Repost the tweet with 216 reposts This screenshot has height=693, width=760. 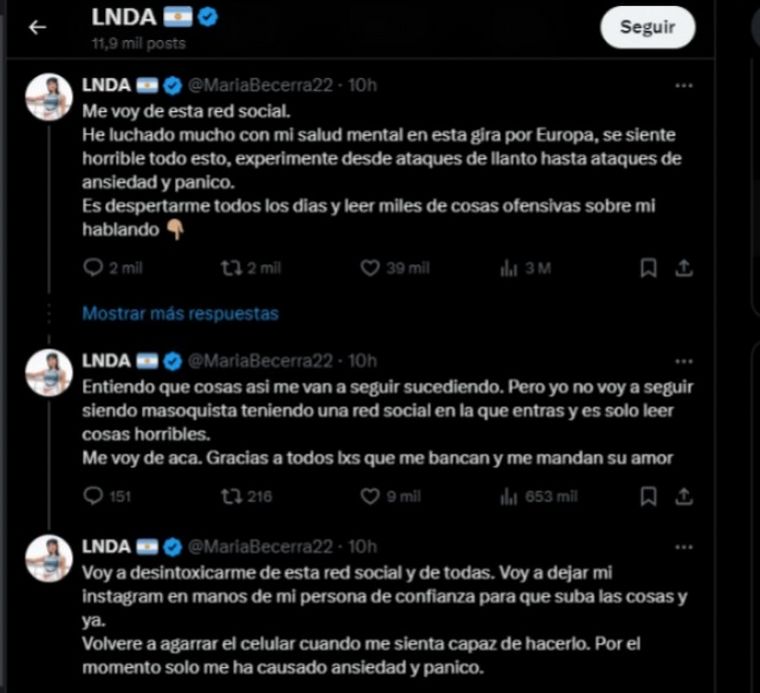pyautogui.click(x=229, y=496)
